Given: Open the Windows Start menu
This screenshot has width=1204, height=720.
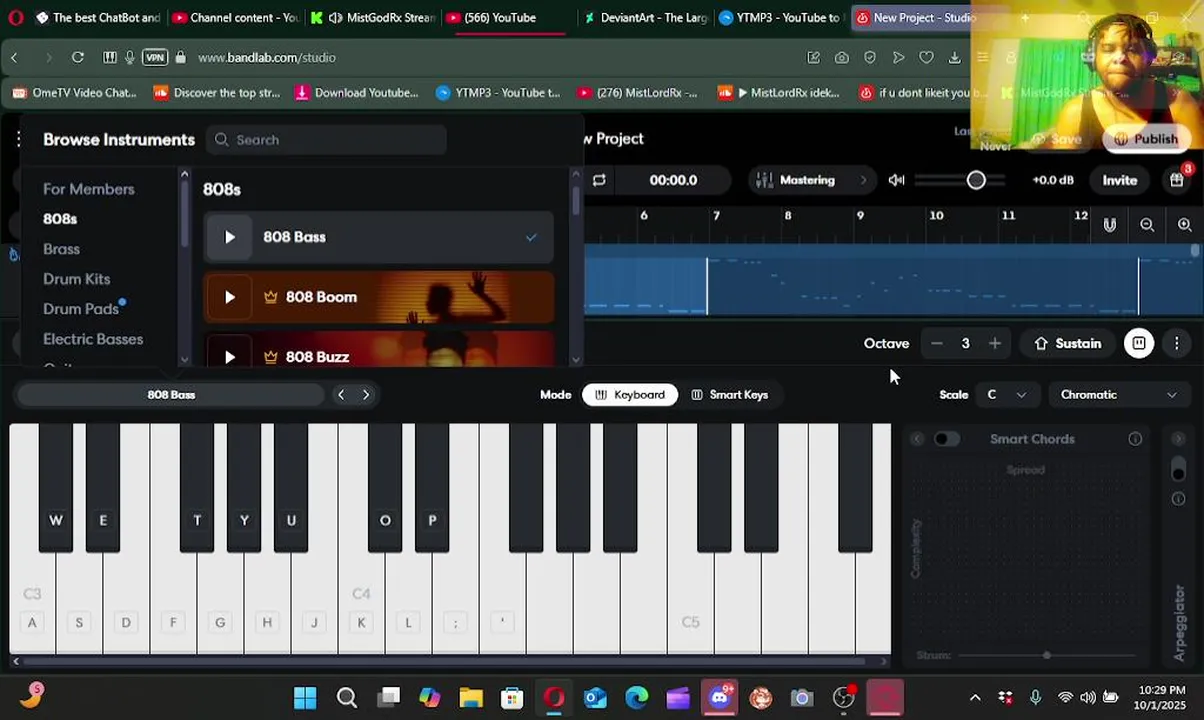Looking at the screenshot, I should [305, 697].
